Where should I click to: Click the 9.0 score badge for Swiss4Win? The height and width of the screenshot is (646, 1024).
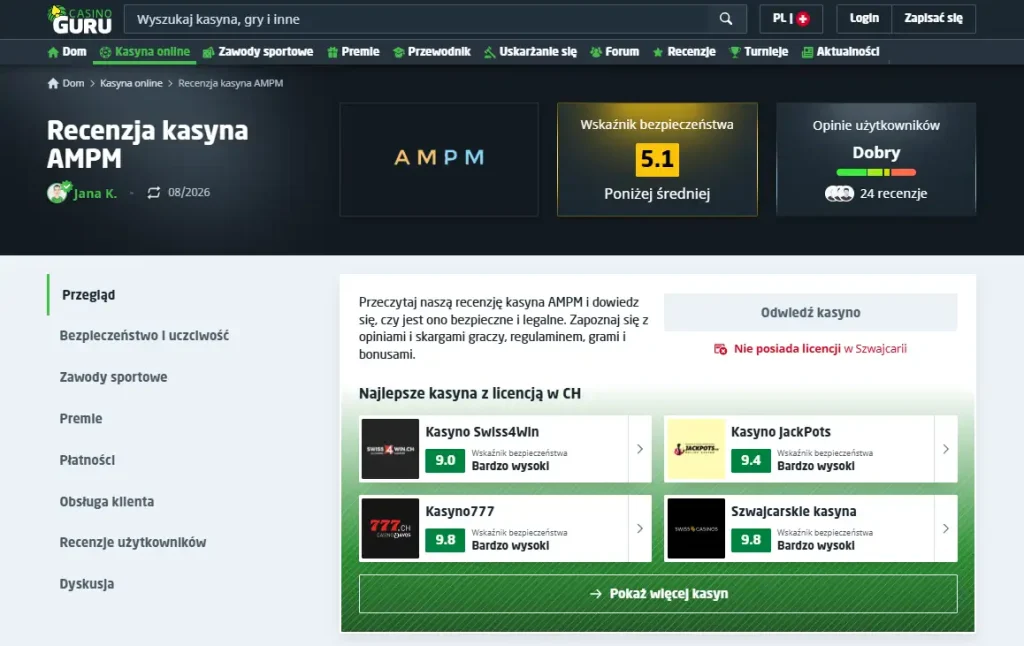point(445,460)
